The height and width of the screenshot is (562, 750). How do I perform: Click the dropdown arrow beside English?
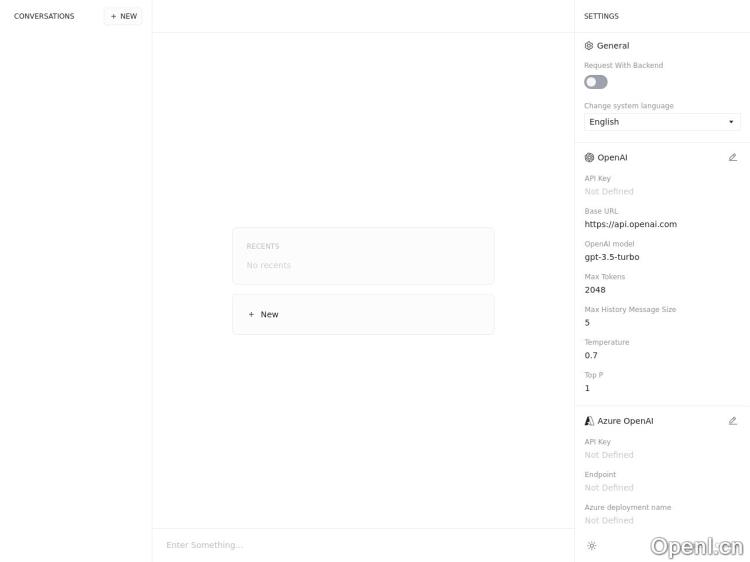[731, 122]
